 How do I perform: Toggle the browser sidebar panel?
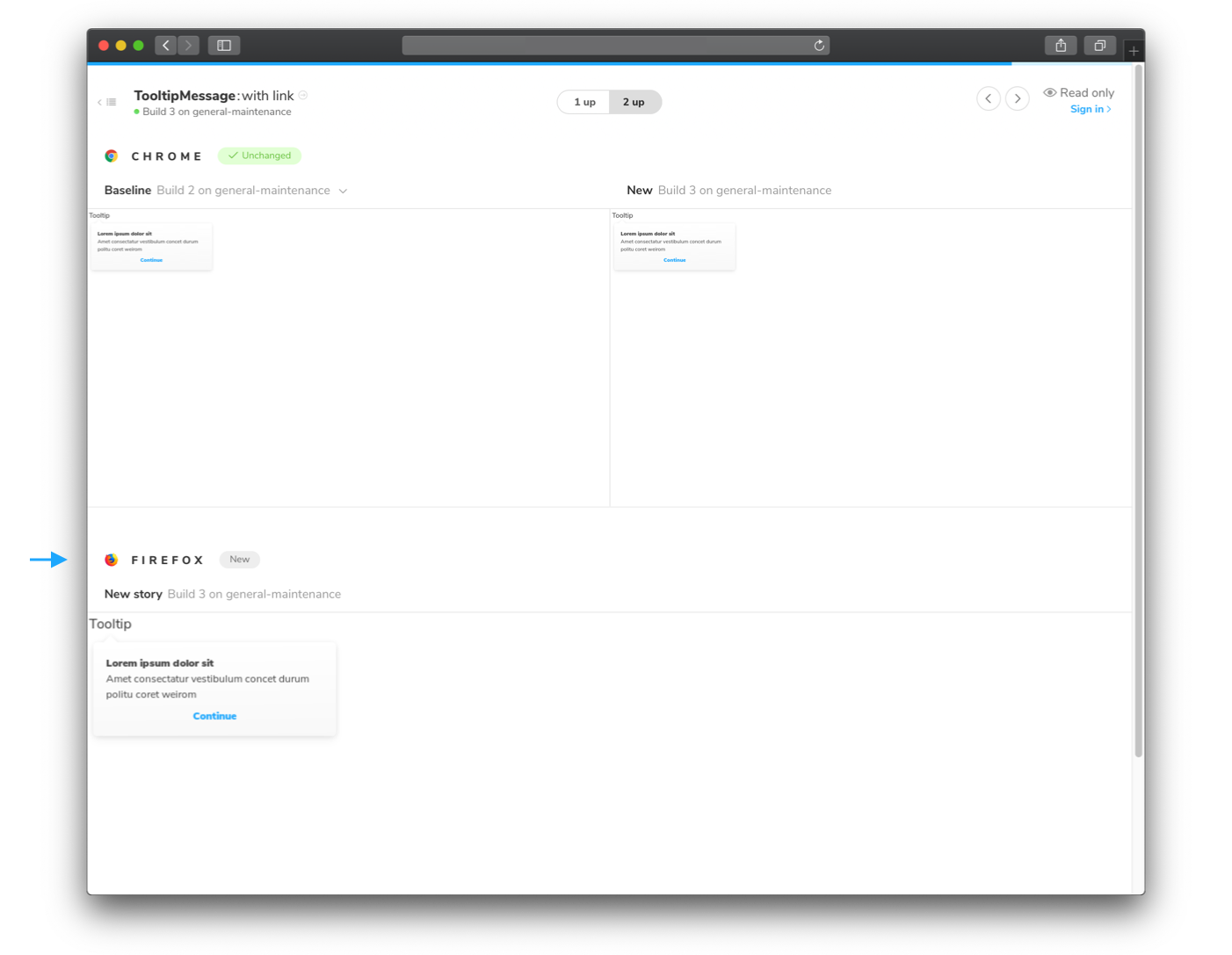coord(224,46)
